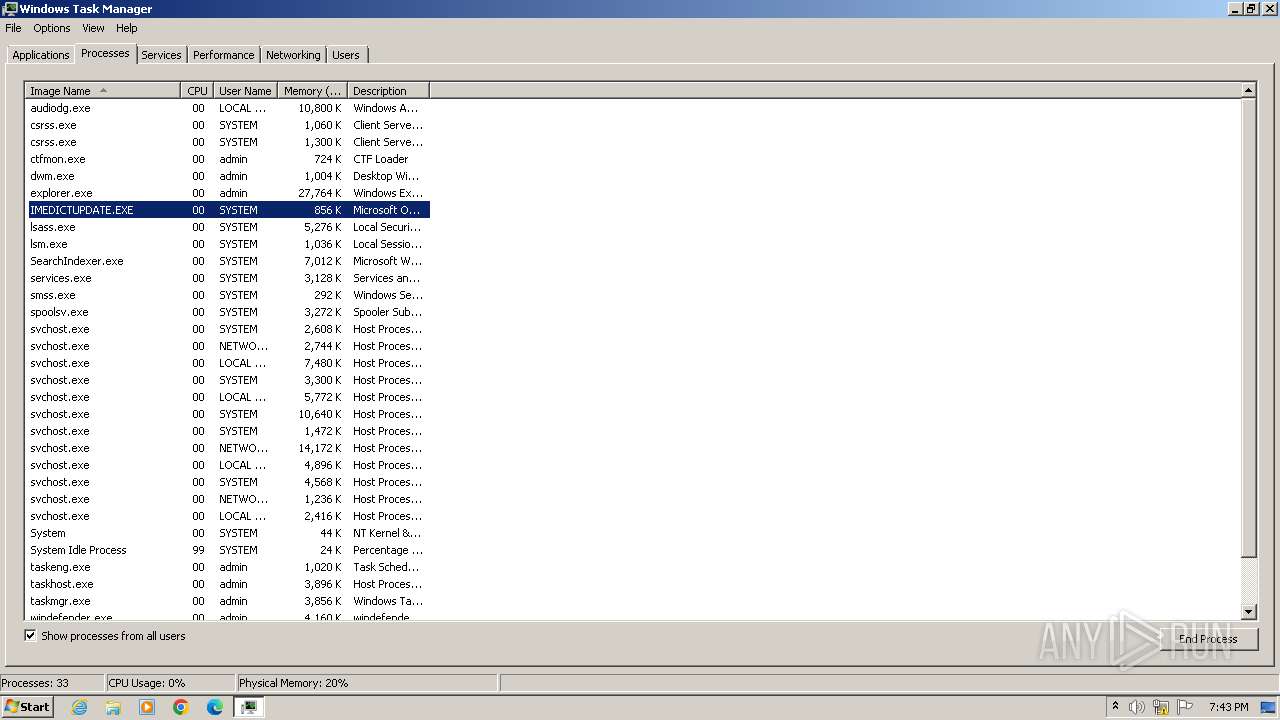Click the process list vertical scrollbar thumb
Image resolution: width=1280 pixels, height=720 pixels.
1248,328
